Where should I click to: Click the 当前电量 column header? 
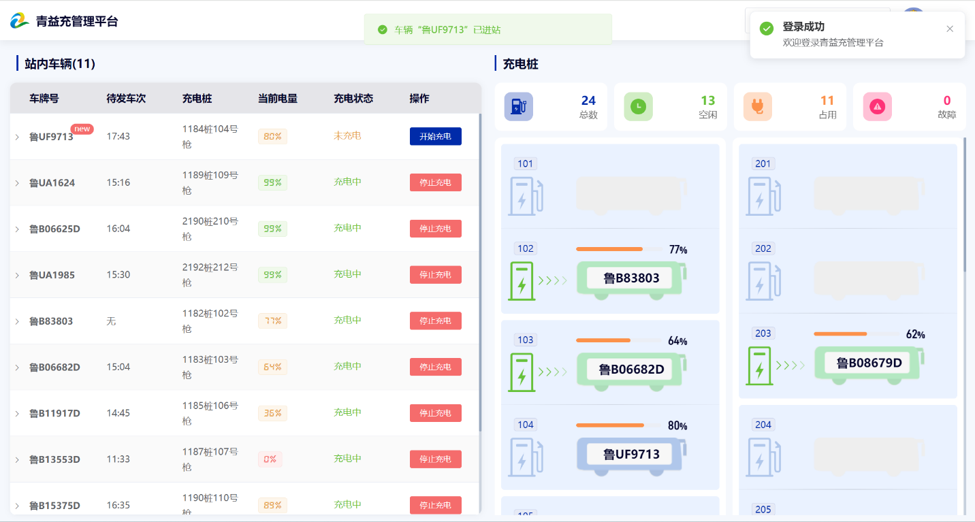click(277, 99)
